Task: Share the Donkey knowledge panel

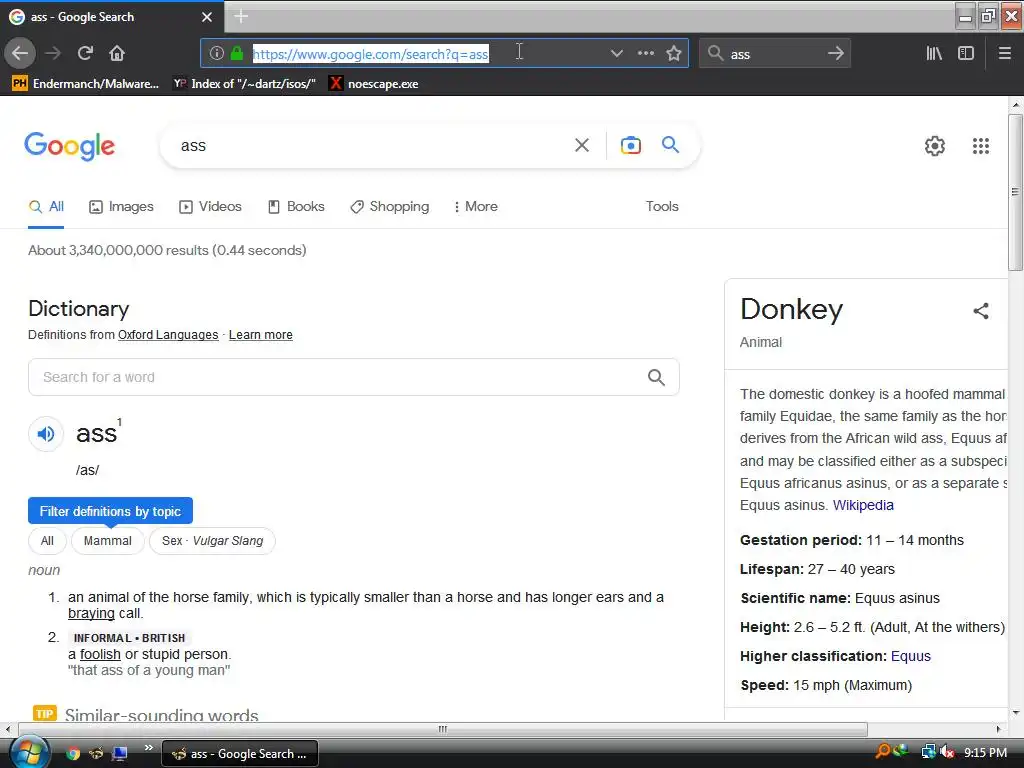Action: (x=981, y=311)
